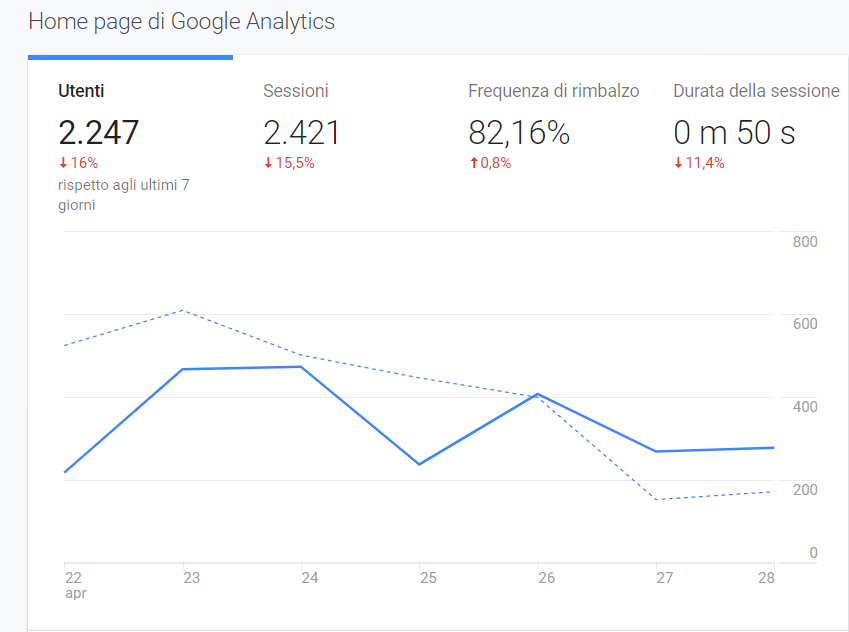The image size is (849, 632).
Task: Click the dashed line peak at 23 apr
Action: pyautogui.click(x=183, y=310)
